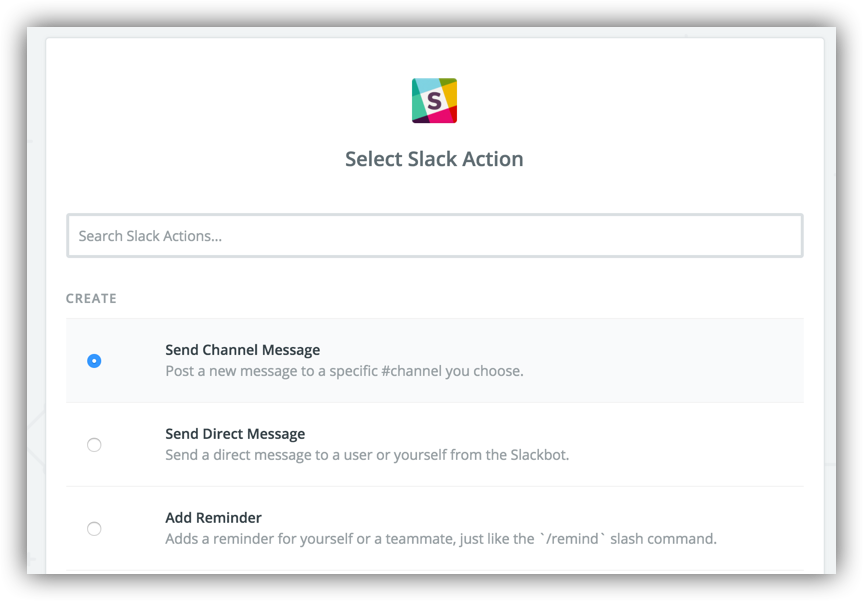Open the Send Direct Message option title
This screenshot has height=601, width=863.
click(x=235, y=434)
